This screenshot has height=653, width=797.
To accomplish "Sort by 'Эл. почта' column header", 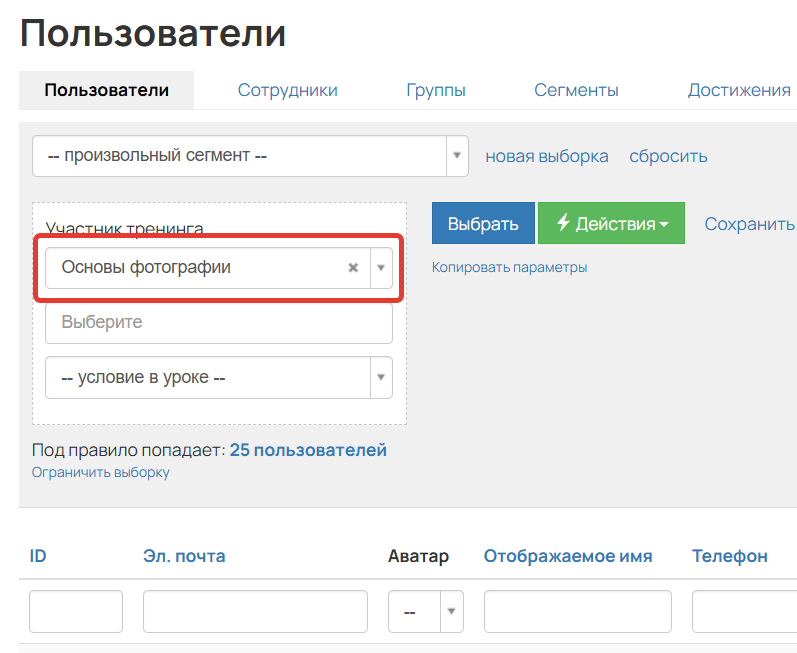I will coord(184,556).
